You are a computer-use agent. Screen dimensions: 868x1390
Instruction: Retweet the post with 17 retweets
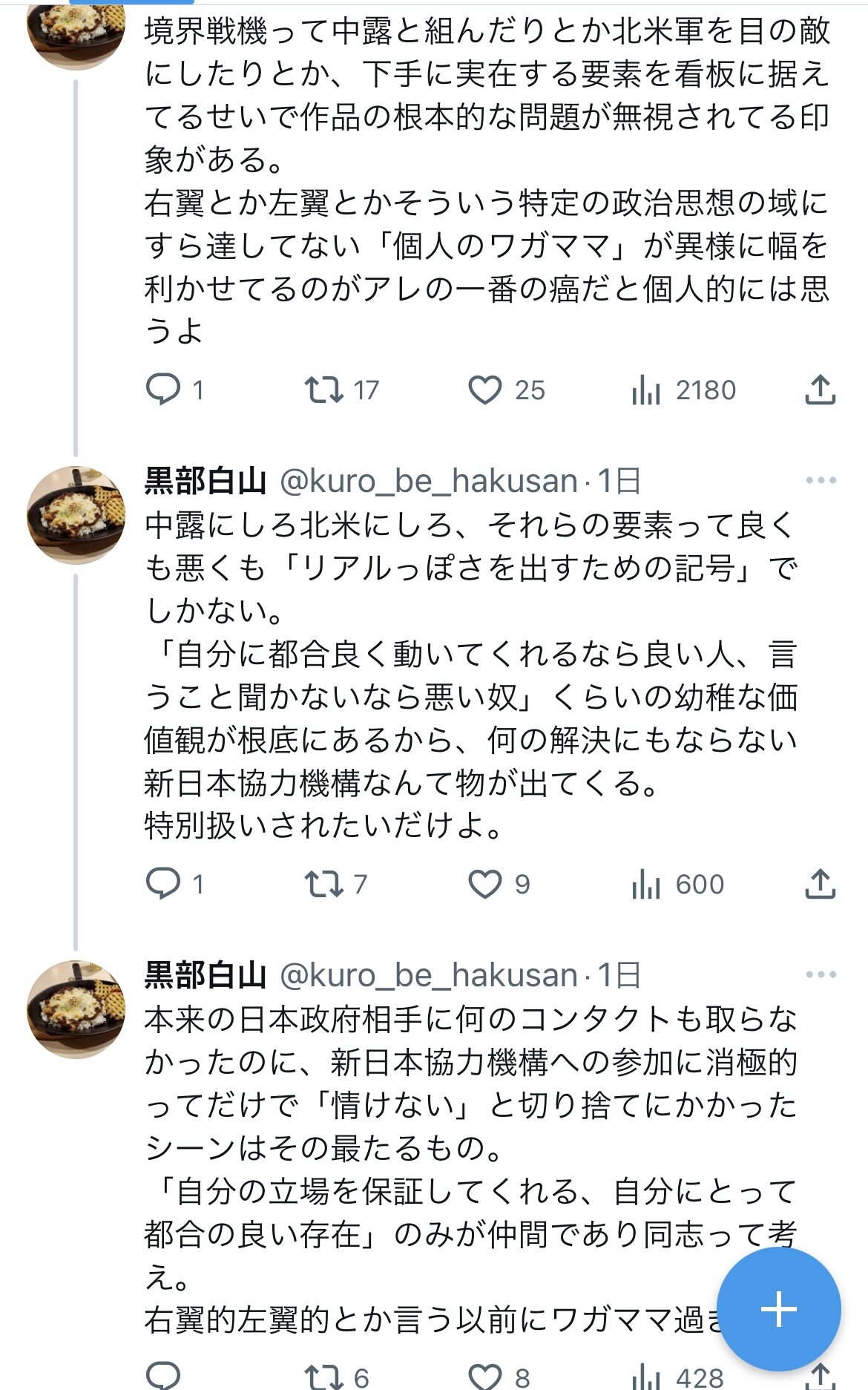click(324, 389)
